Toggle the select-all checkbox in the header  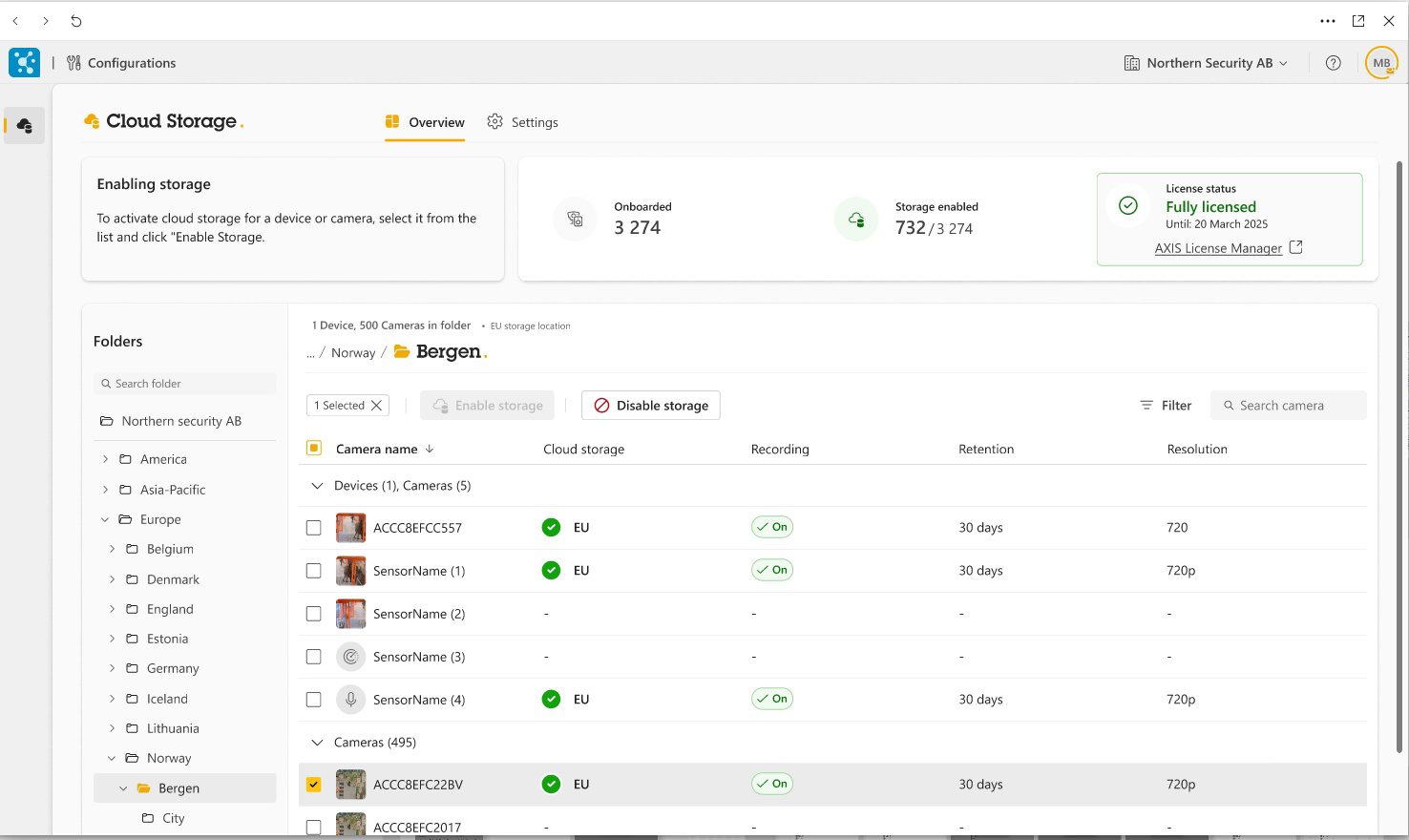pyautogui.click(x=313, y=448)
